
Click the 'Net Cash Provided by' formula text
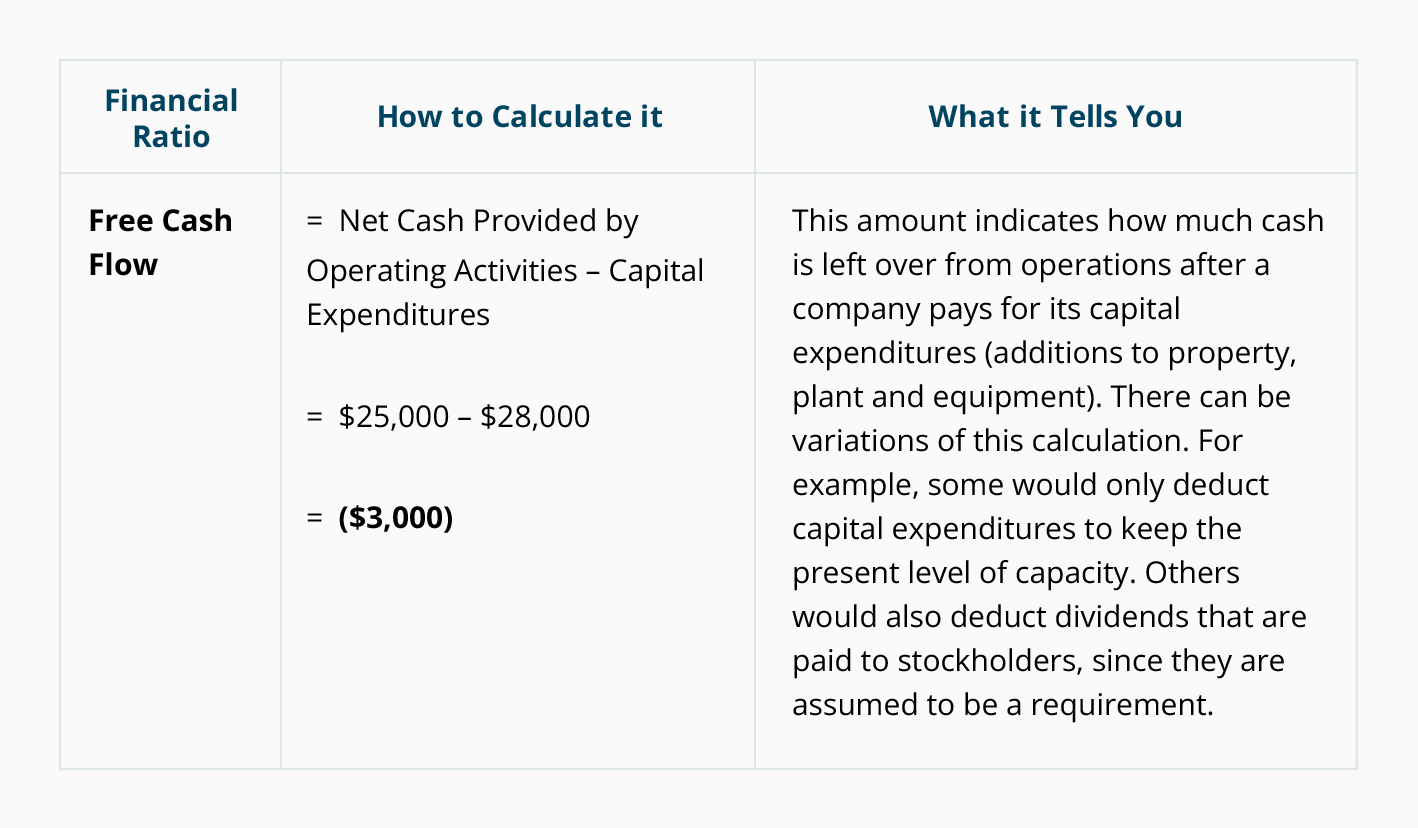coord(487,221)
